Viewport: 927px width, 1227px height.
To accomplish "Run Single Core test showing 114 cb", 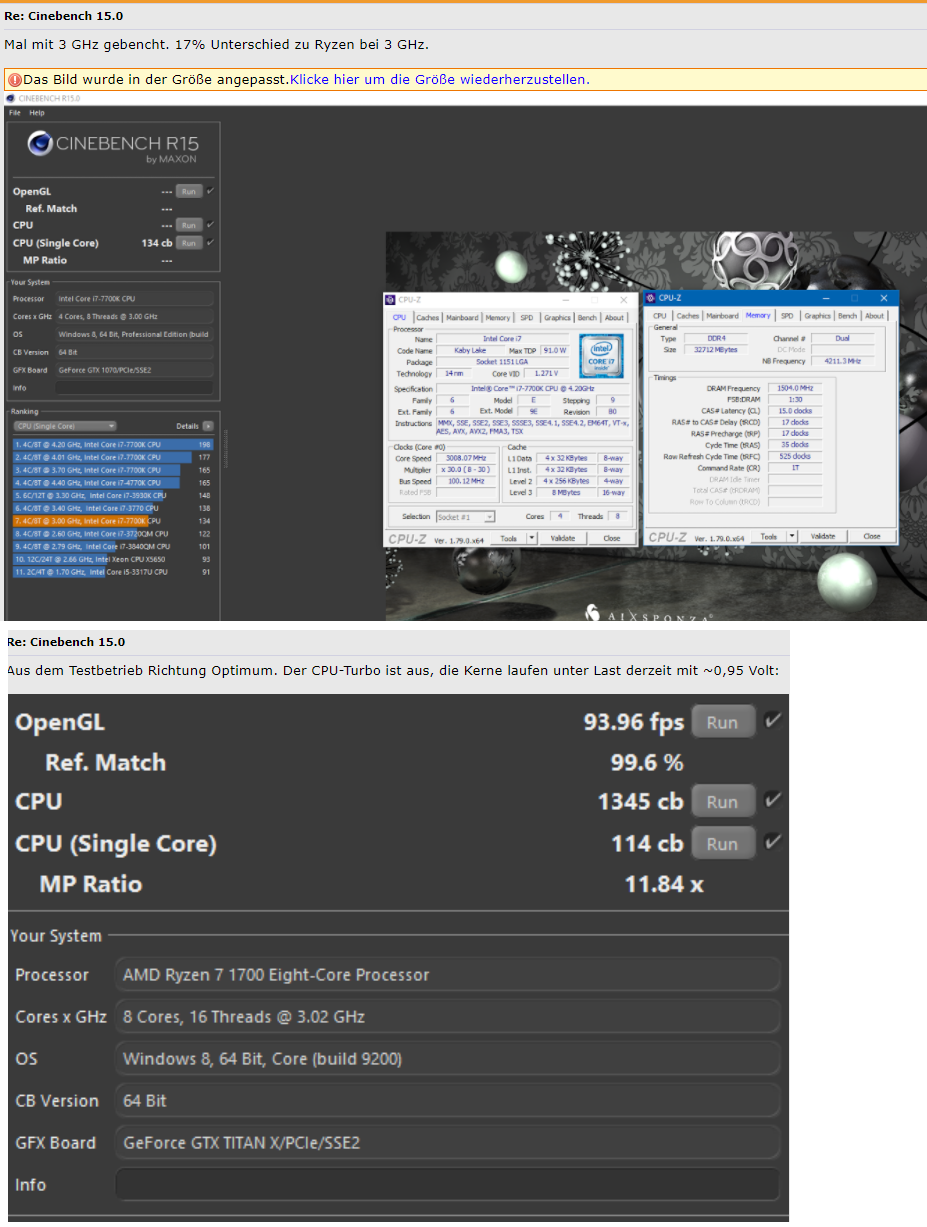I will tap(722, 844).
